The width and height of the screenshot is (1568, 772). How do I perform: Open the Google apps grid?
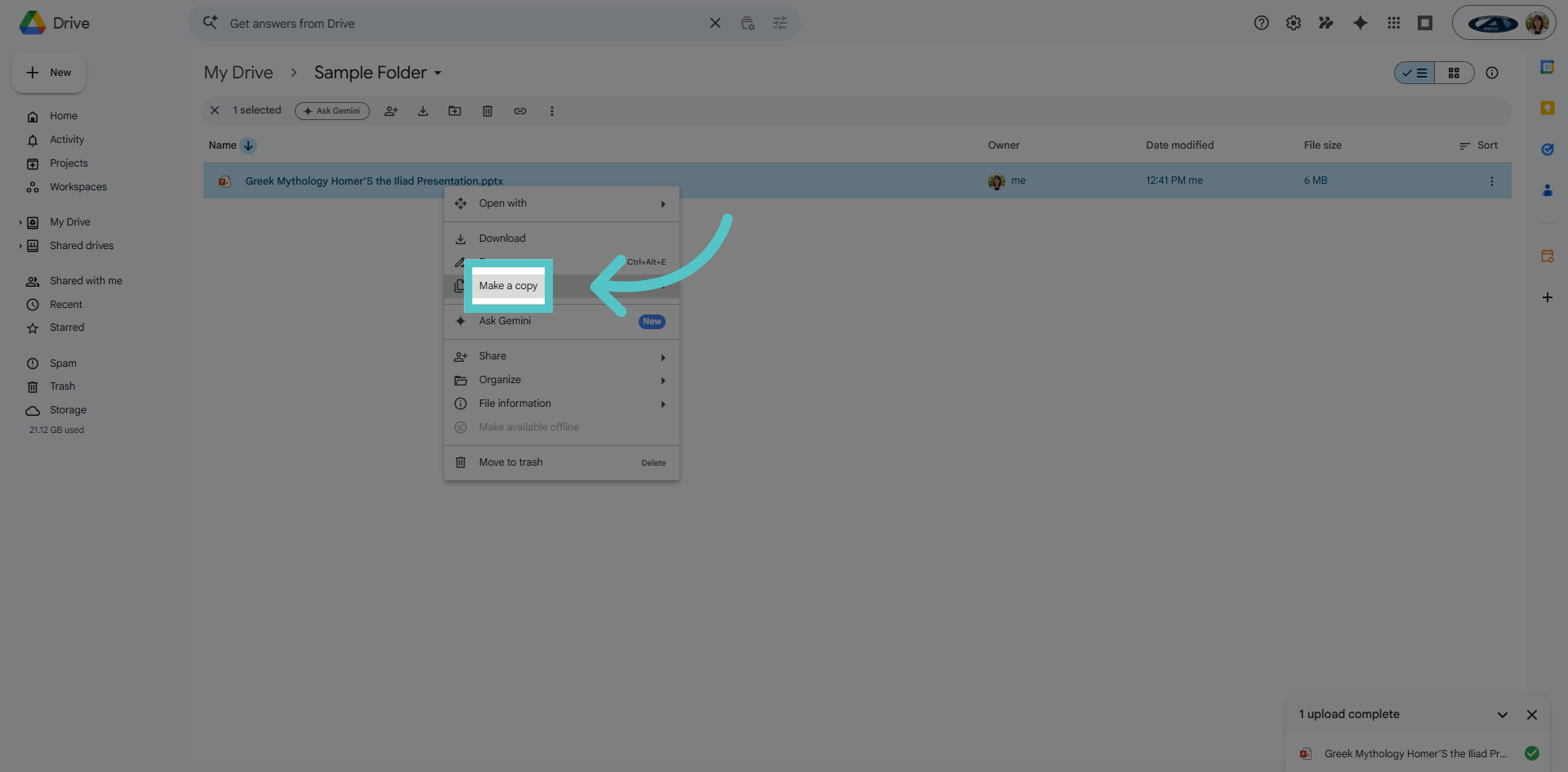click(x=1394, y=23)
